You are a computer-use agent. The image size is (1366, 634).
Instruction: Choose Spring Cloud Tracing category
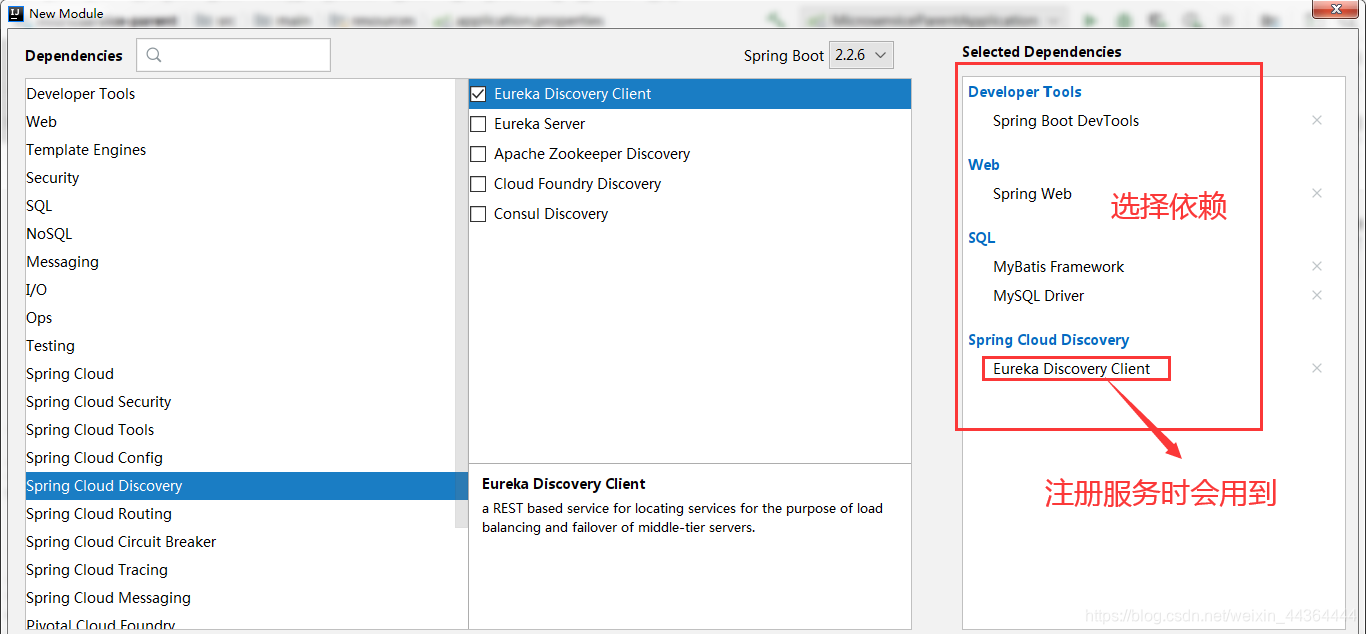click(x=240, y=570)
